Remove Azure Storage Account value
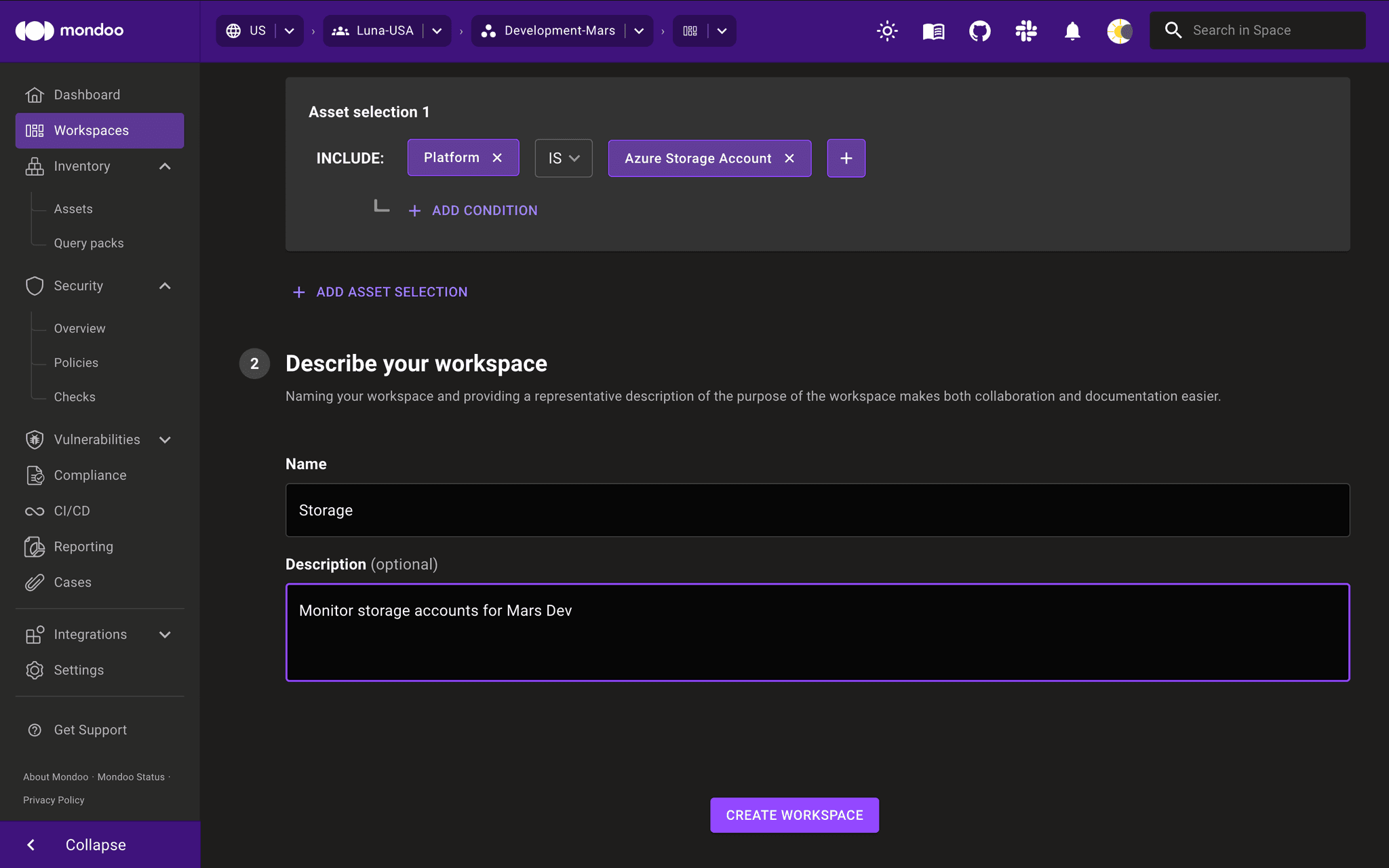Viewport: 1389px width, 868px height. [x=789, y=158]
